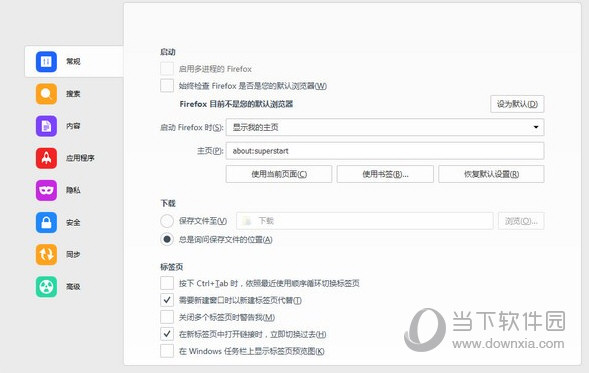Click the 下载 folder path field
Image resolution: width=589 pixels, height=373 pixels.
click(x=364, y=221)
